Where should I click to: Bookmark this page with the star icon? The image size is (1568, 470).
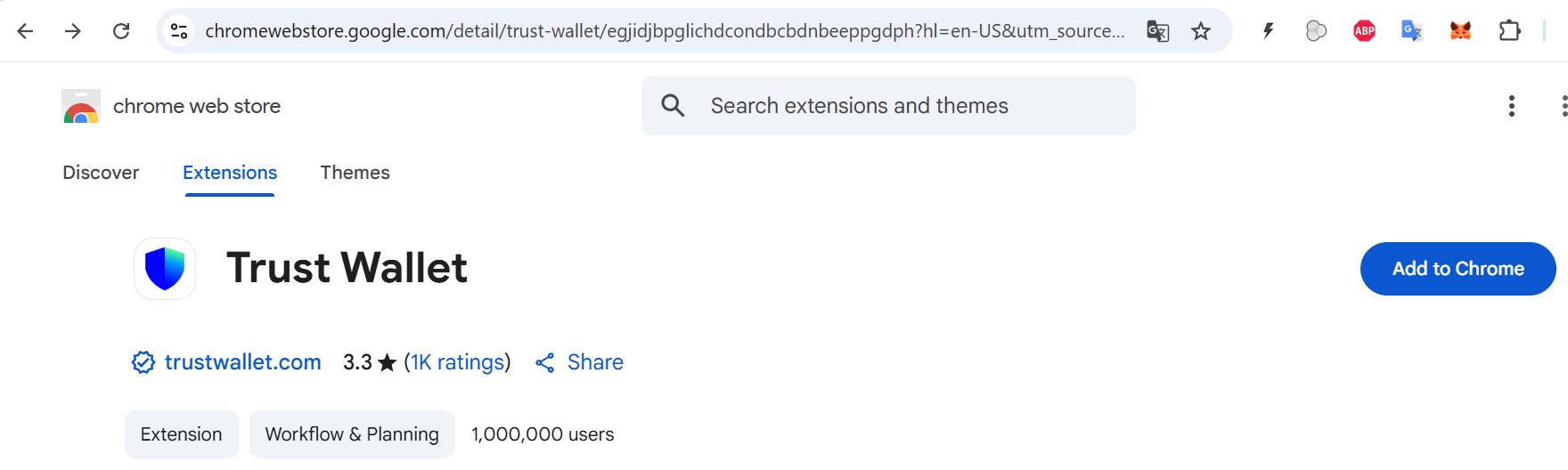tap(1201, 31)
